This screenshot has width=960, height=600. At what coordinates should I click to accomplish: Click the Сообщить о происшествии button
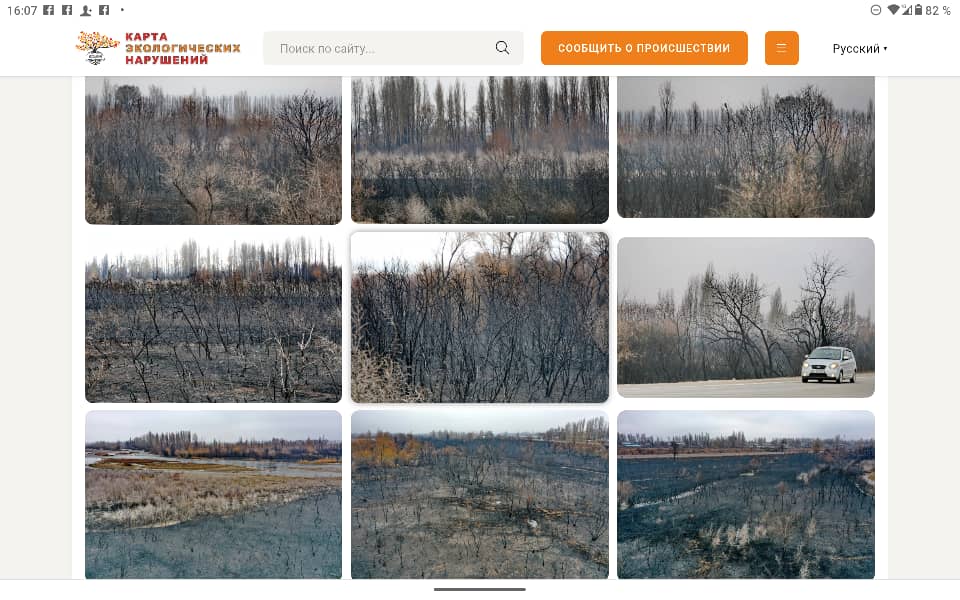(x=644, y=48)
